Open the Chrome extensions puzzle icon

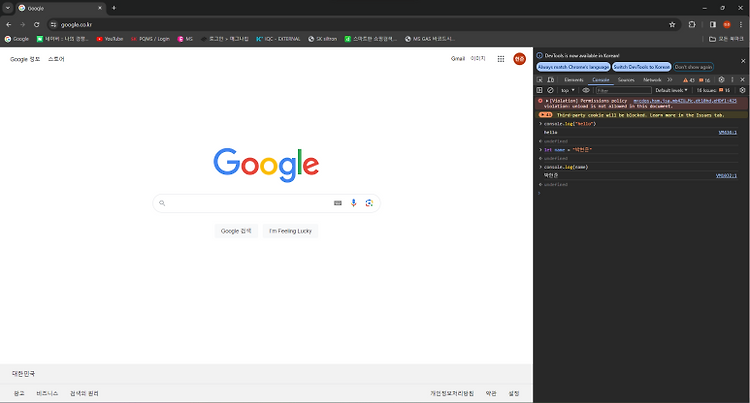pos(692,24)
